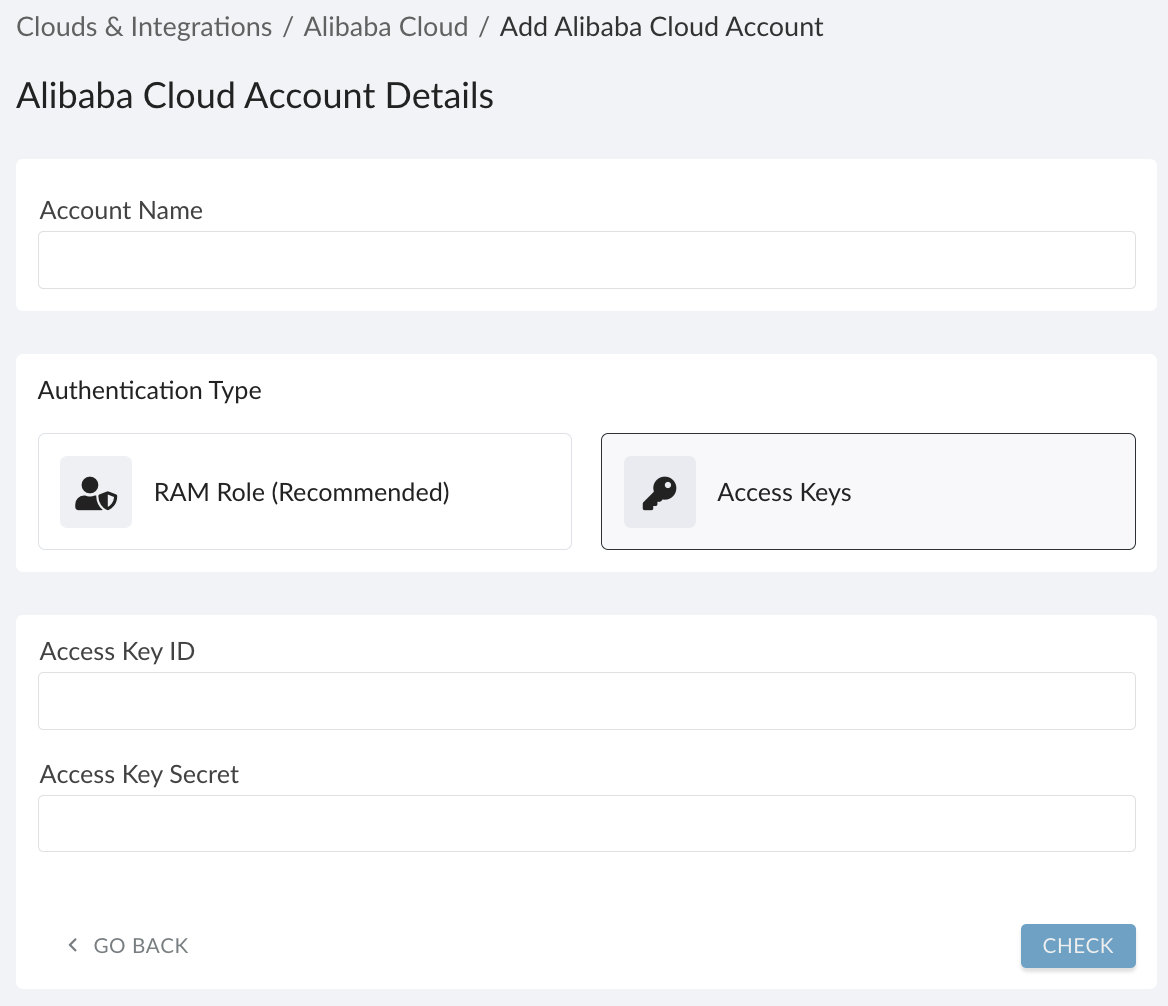This screenshot has width=1168, height=1006.
Task: Click the Alibaba Cloud Account Details heading
Action: point(254,95)
